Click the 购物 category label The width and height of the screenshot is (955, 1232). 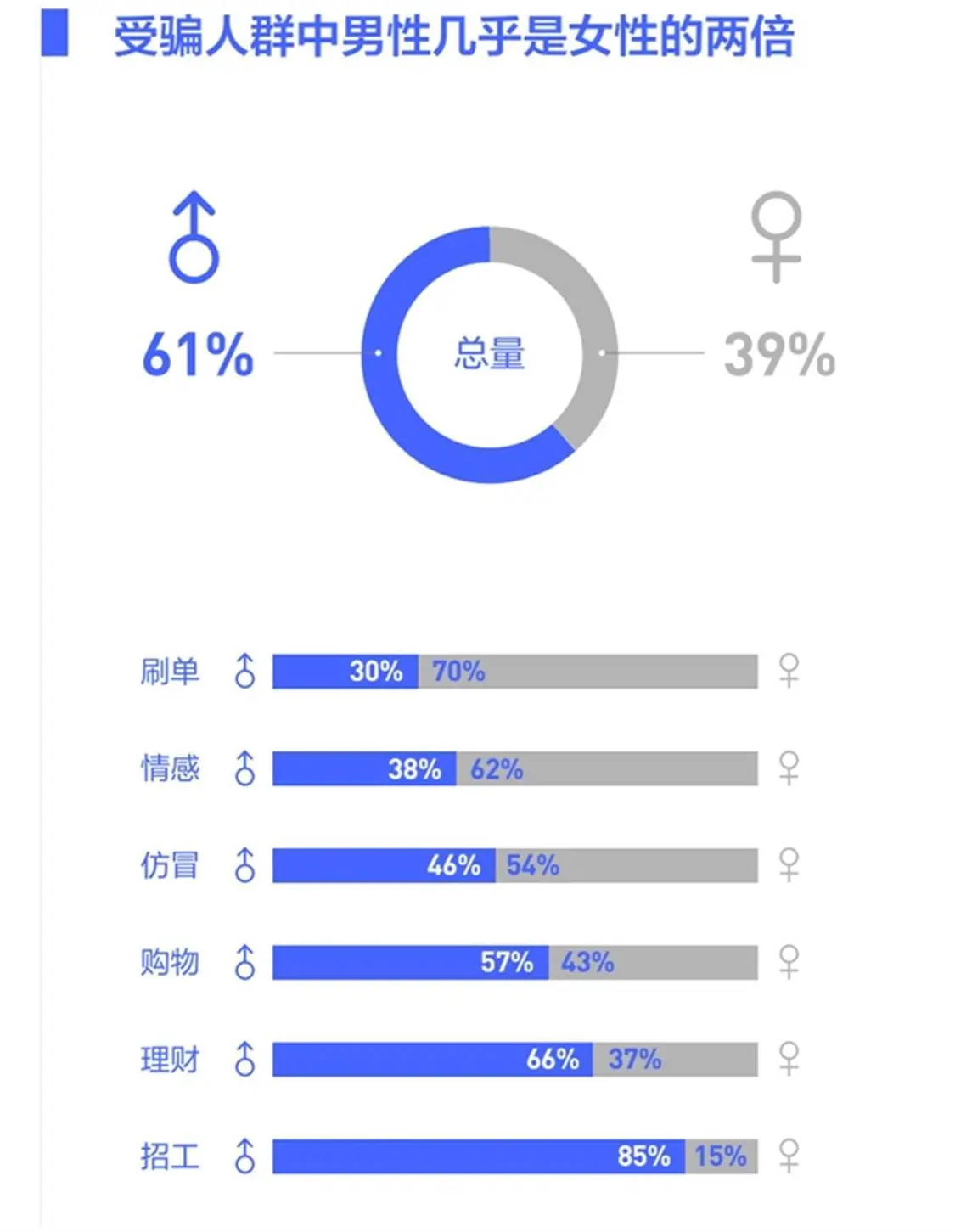coord(170,963)
